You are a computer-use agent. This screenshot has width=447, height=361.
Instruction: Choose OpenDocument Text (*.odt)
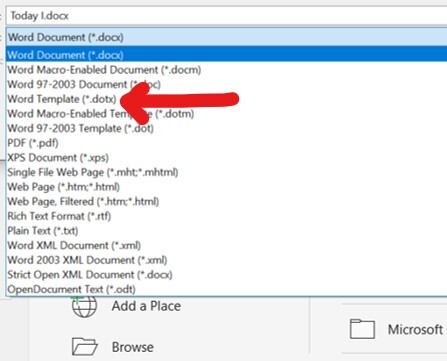[72, 289]
